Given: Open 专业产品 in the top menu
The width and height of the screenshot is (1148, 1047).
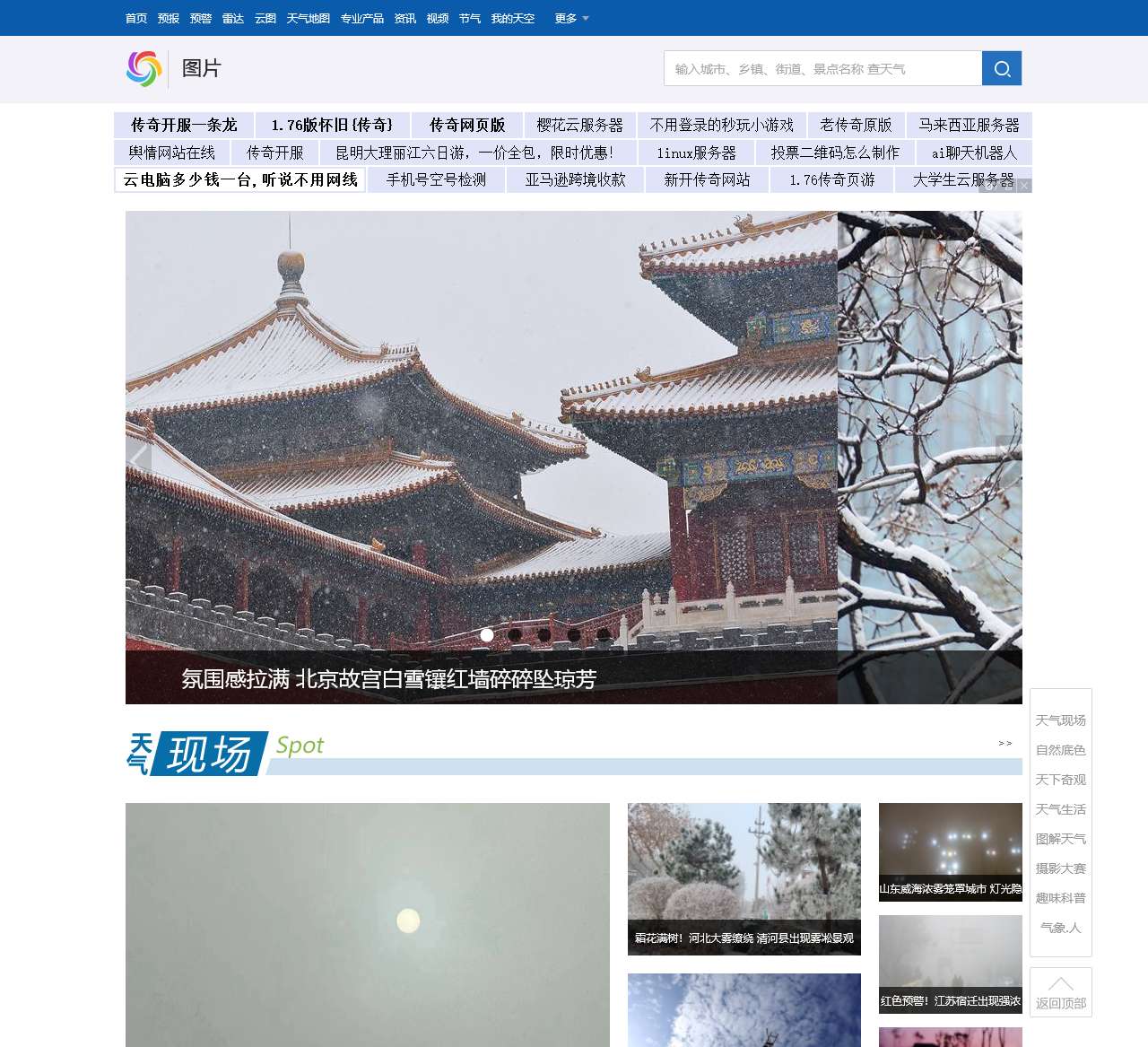Looking at the screenshot, I should tap(362, 18).
